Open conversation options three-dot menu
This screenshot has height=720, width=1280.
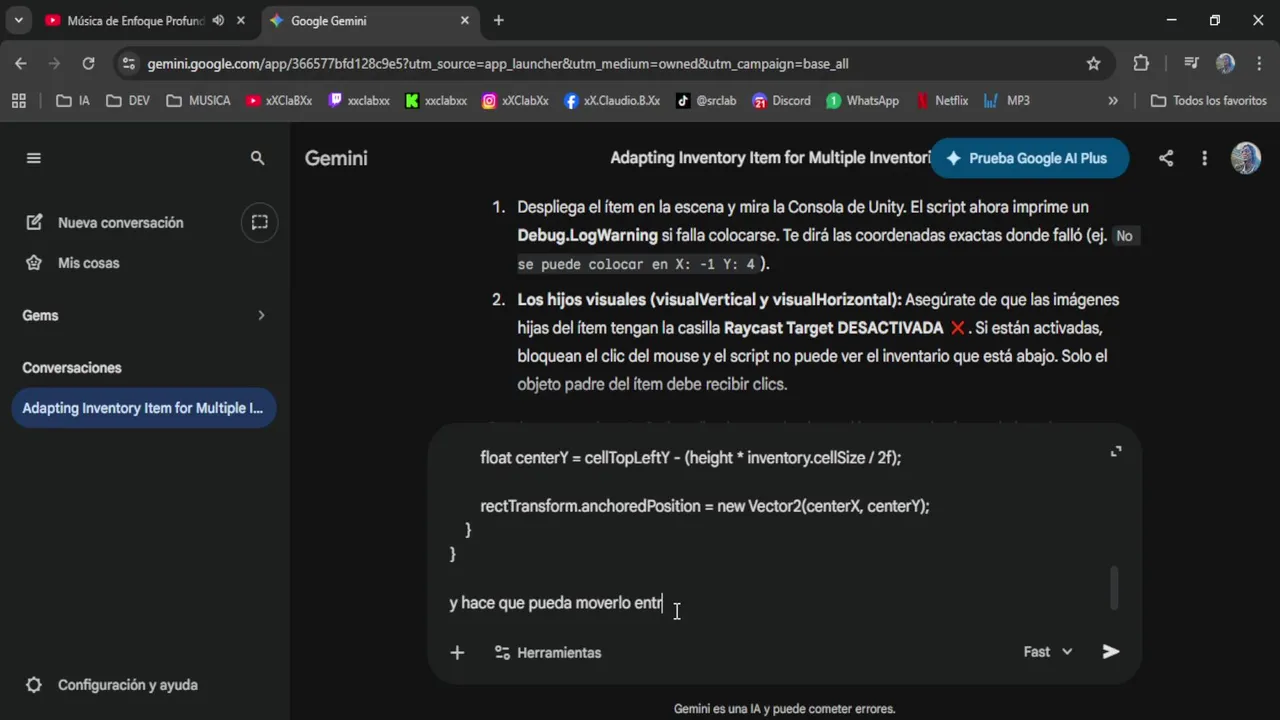point(1205,158)
